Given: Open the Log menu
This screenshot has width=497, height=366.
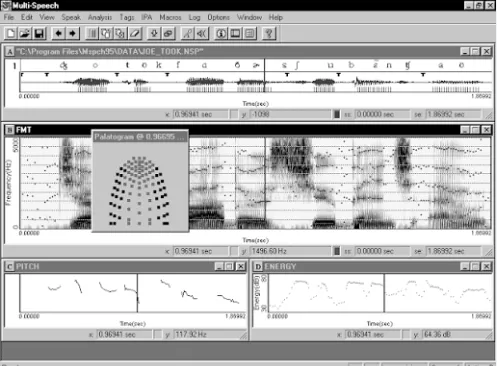Looking at the screenshot, I should 194,17.
